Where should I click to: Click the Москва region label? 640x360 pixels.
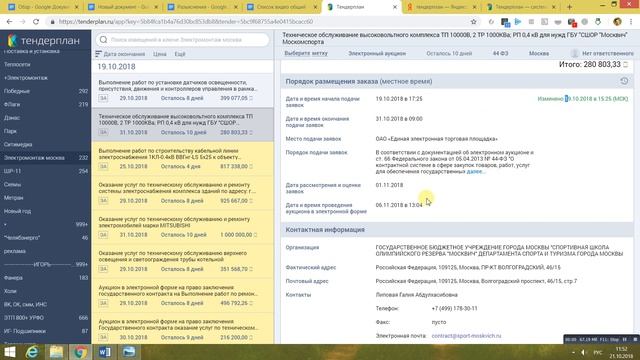click(539, 53)
